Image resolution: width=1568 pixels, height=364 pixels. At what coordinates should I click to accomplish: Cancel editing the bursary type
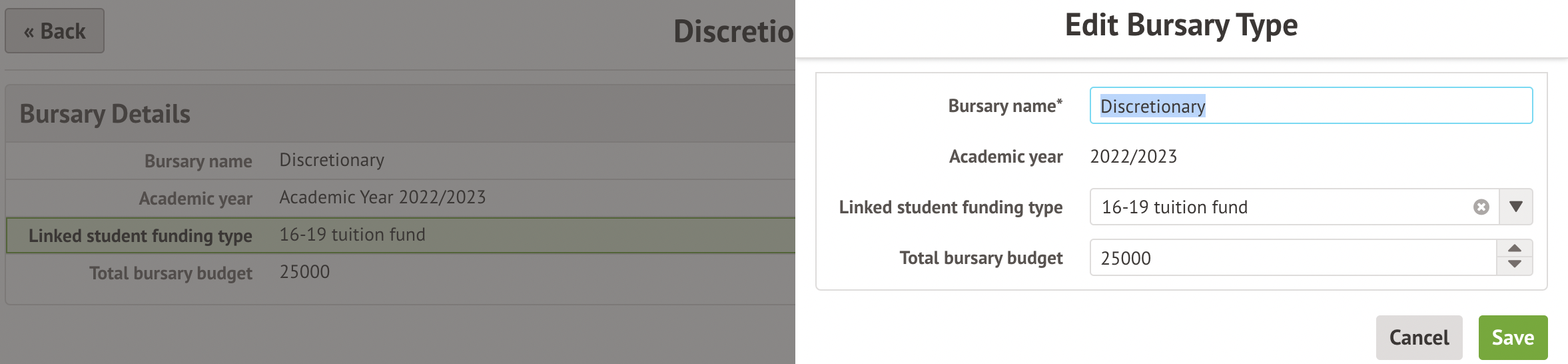[1419, 338]
